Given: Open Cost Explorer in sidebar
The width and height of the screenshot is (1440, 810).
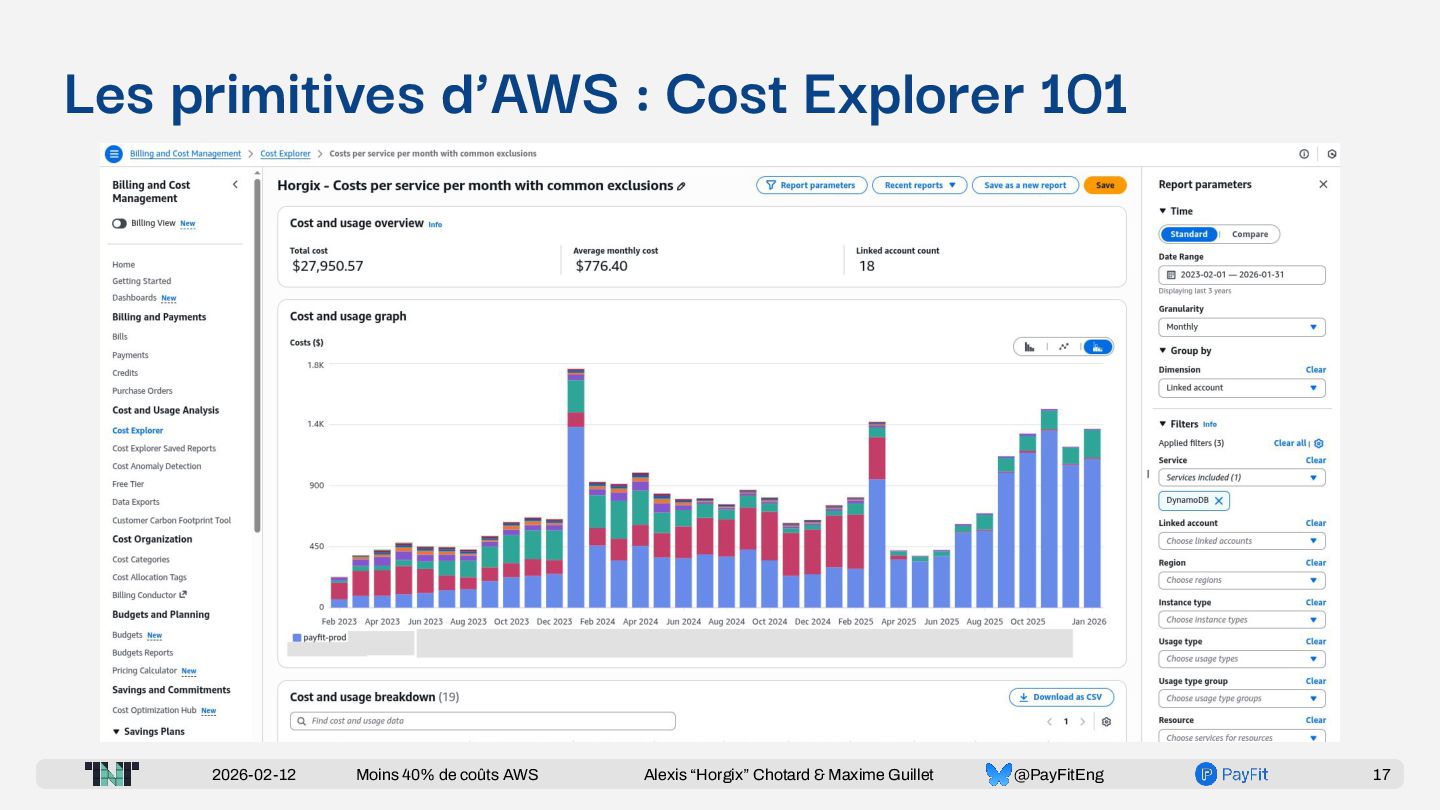Looking at the screenshot, I should 137,431.
